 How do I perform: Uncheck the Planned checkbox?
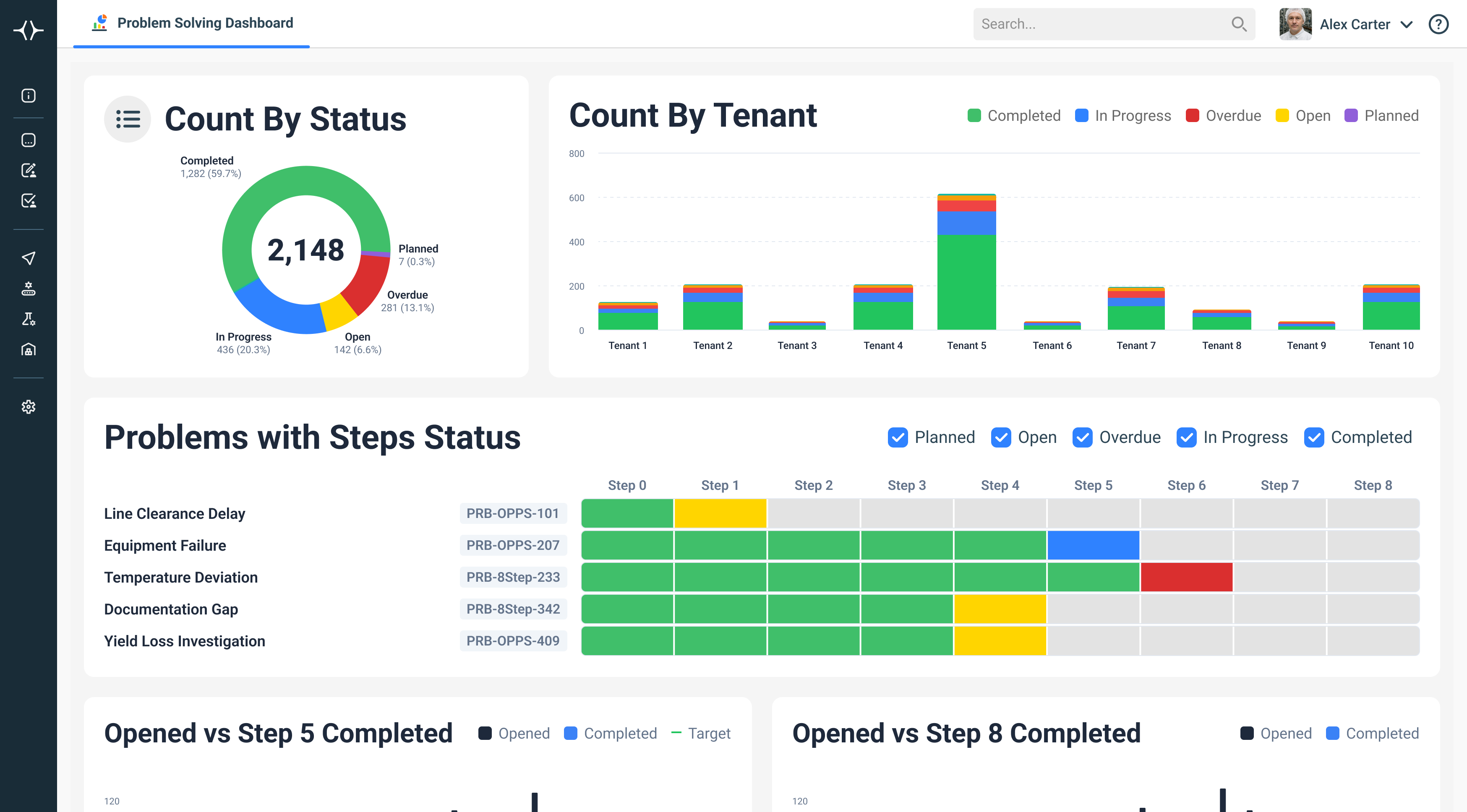(x=898, y=437)
